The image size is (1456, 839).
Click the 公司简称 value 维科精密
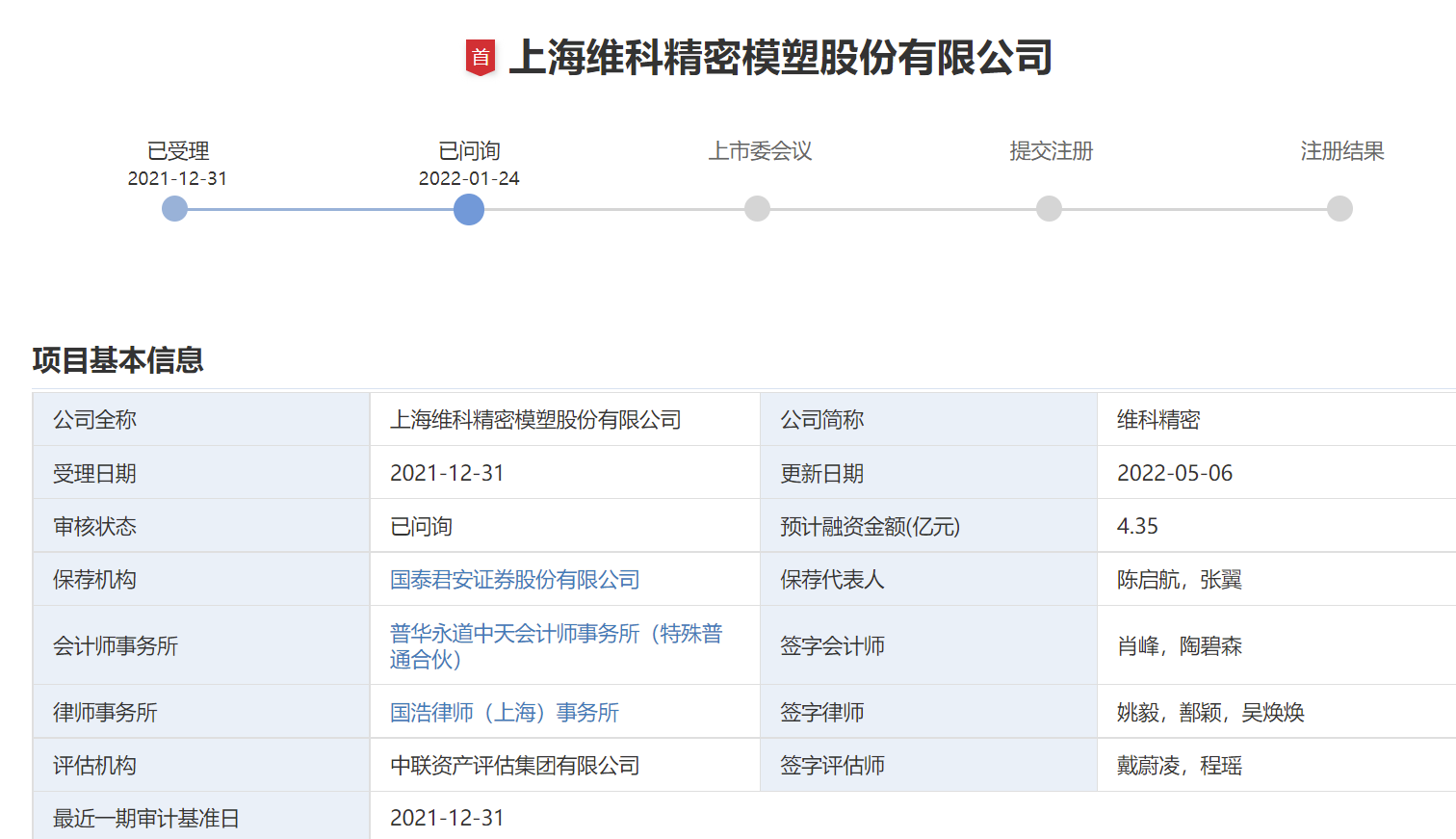[1158, 420]
